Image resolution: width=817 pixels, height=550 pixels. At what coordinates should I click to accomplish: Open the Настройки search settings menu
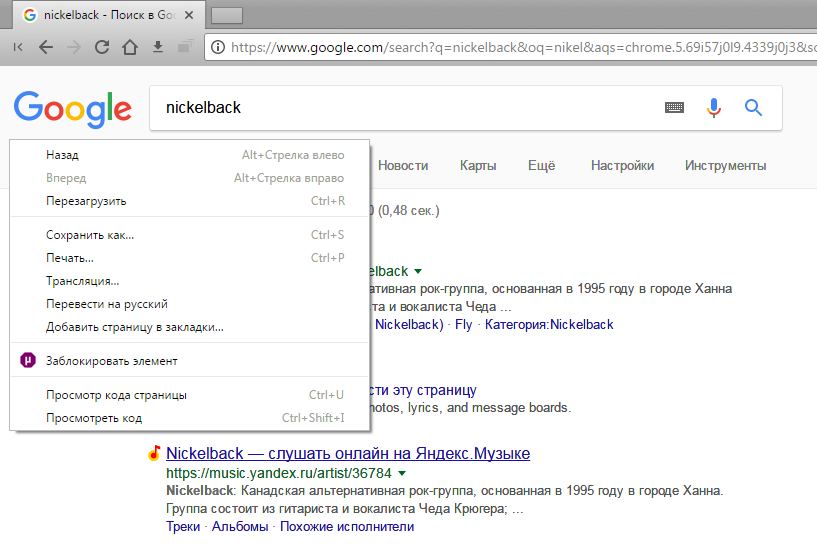point(622,166)
